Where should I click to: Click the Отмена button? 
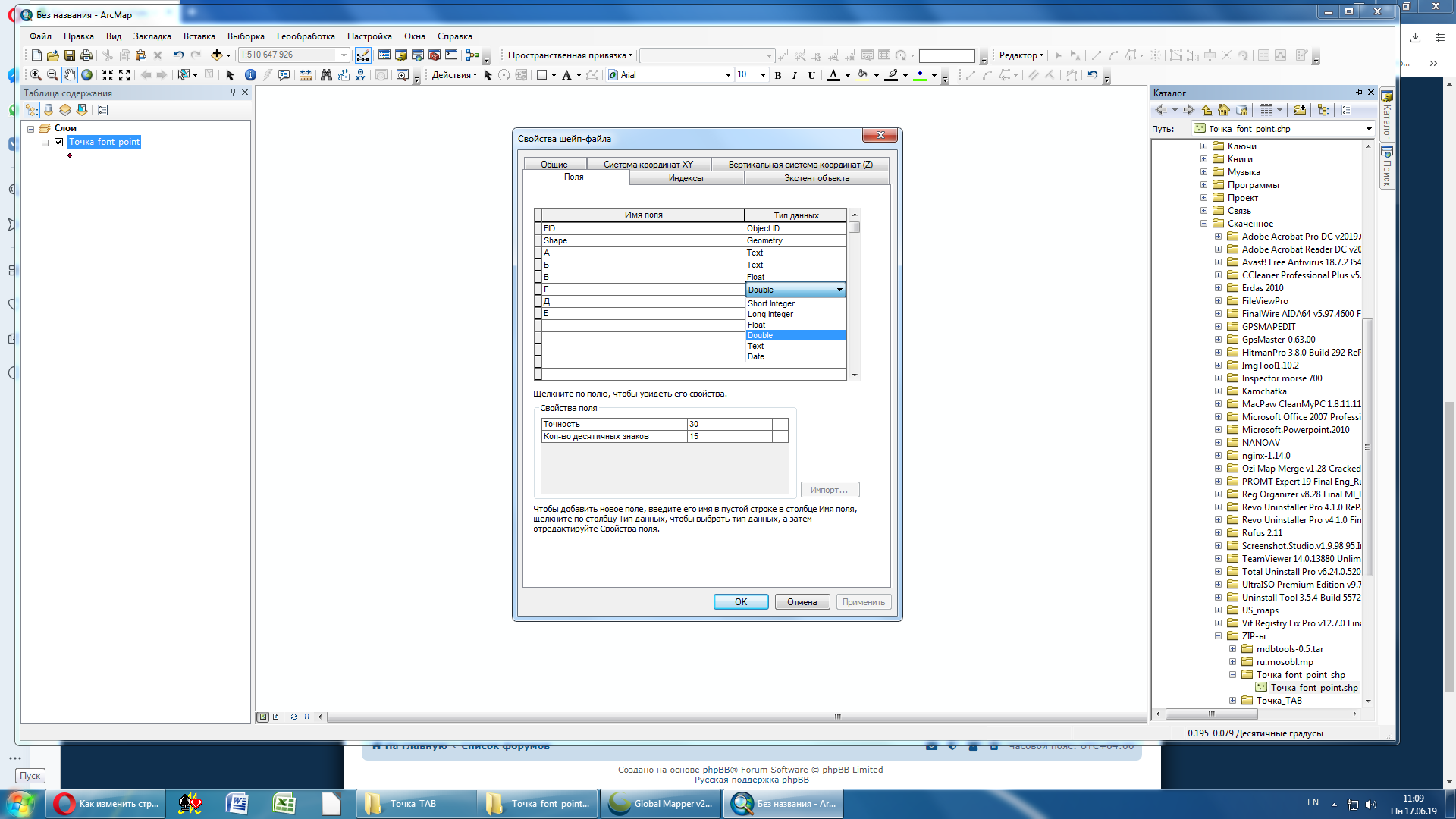coord(802,602)
